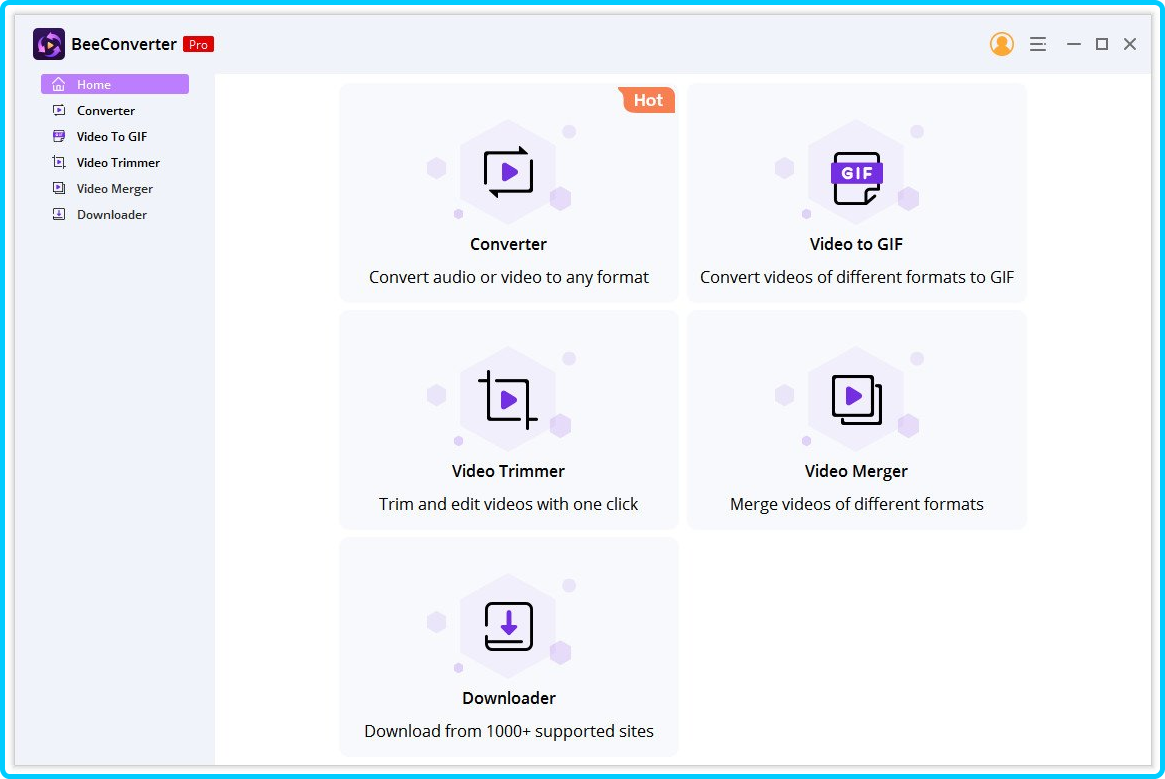This screenshot has height=779, width=1165.
Task: Select Home in the sidebar
Action: click(115, 84)
